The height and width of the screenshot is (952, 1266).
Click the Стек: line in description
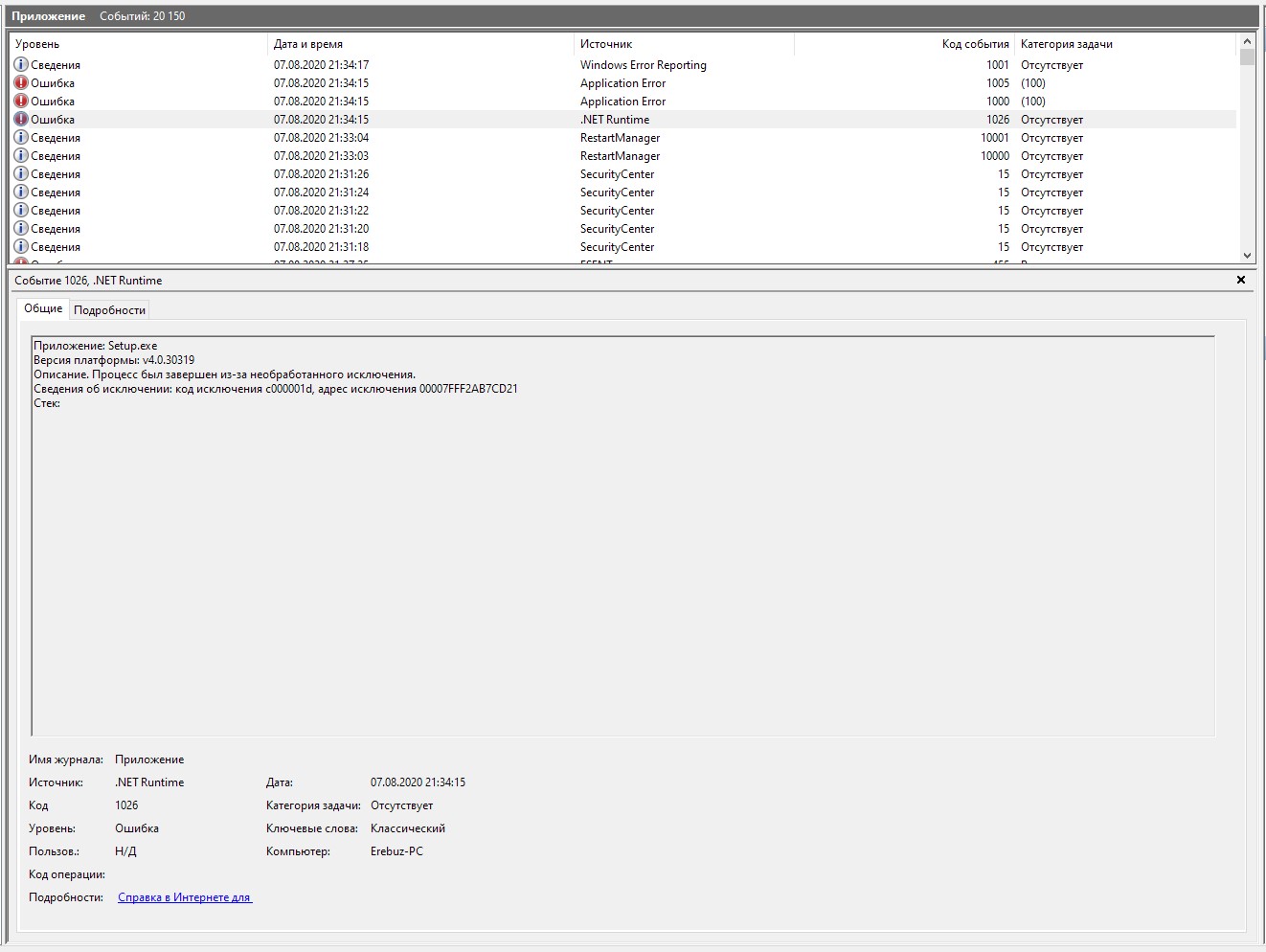47,403
